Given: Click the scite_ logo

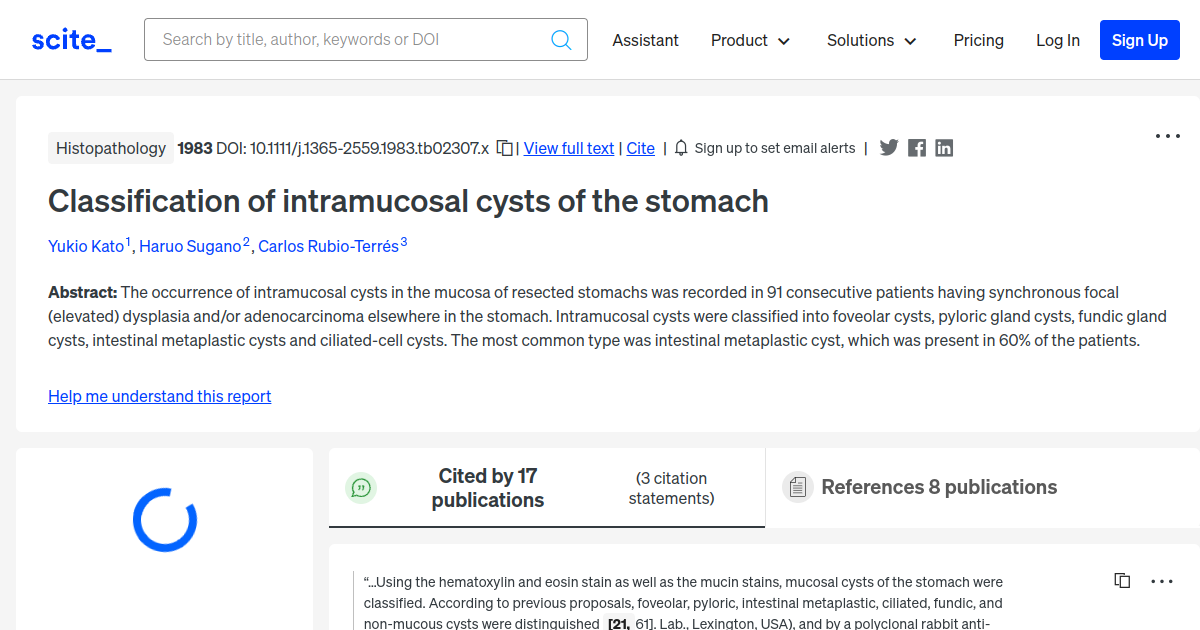Looking at the screenshot, I should (x=71, y=40).
